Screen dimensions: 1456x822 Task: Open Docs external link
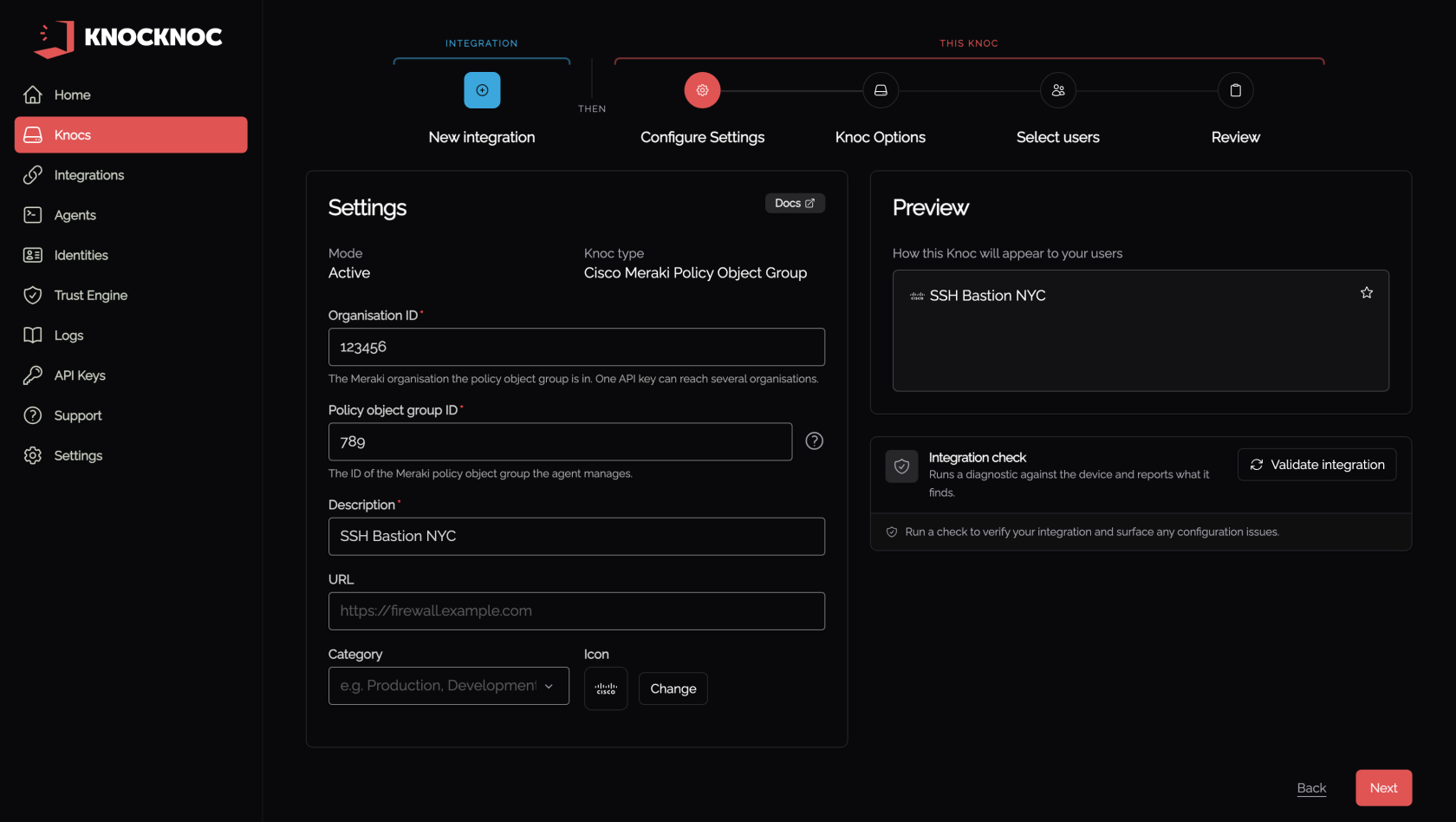point(795,203)
